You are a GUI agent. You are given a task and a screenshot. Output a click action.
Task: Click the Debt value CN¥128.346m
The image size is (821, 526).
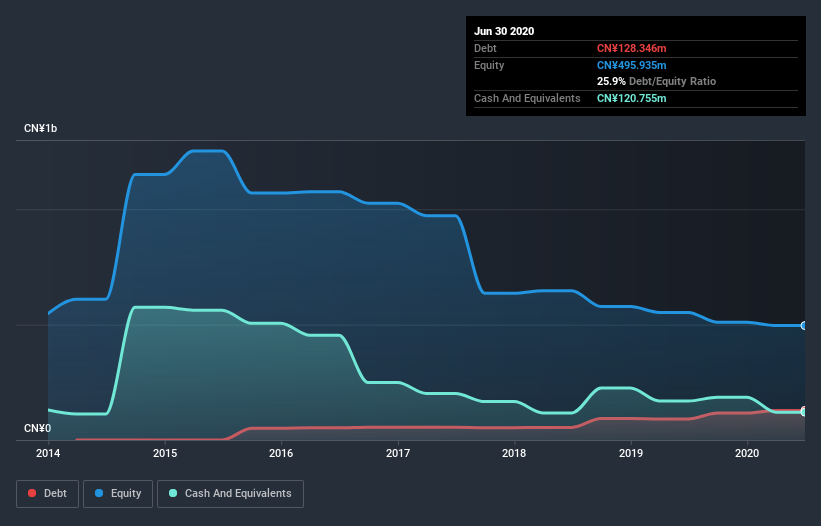tap(631, 49)
